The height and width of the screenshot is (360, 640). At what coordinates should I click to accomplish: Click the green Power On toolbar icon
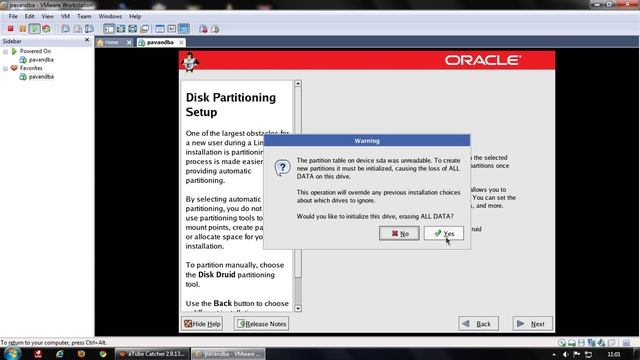point(35,29)
